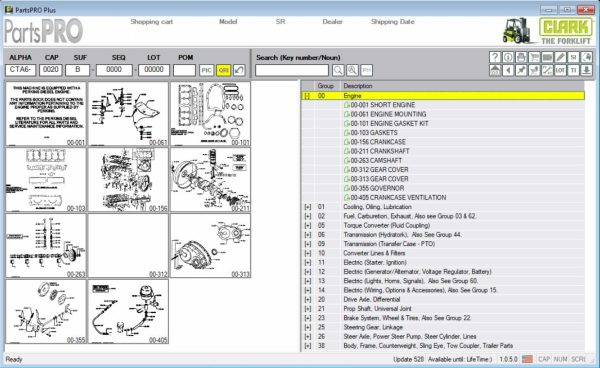Expand group 12 Electric Generator/Alternator
Viewport: 600px width, 368px height.
pos(307,272)
